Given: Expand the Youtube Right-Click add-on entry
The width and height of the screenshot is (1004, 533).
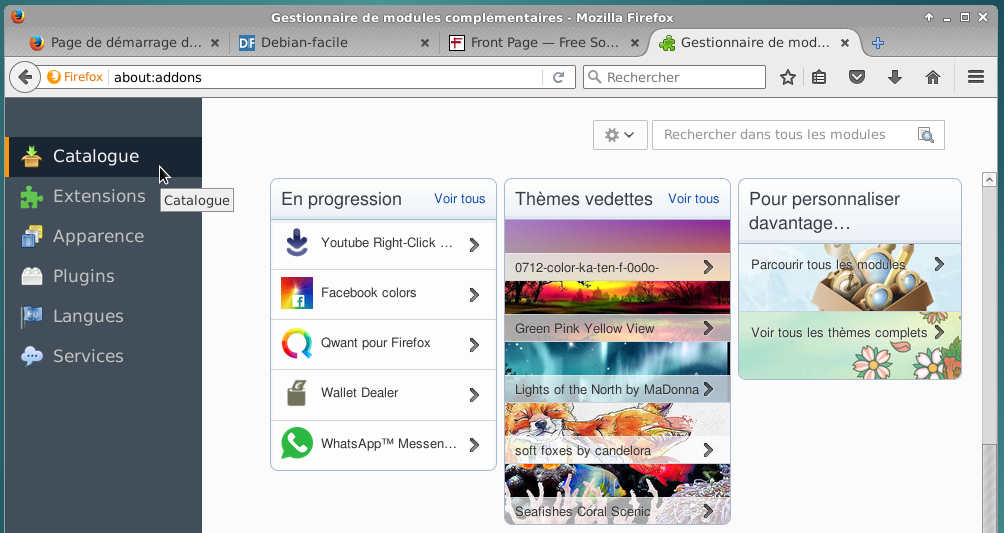Looking at the screenshot, I should 474,244.
